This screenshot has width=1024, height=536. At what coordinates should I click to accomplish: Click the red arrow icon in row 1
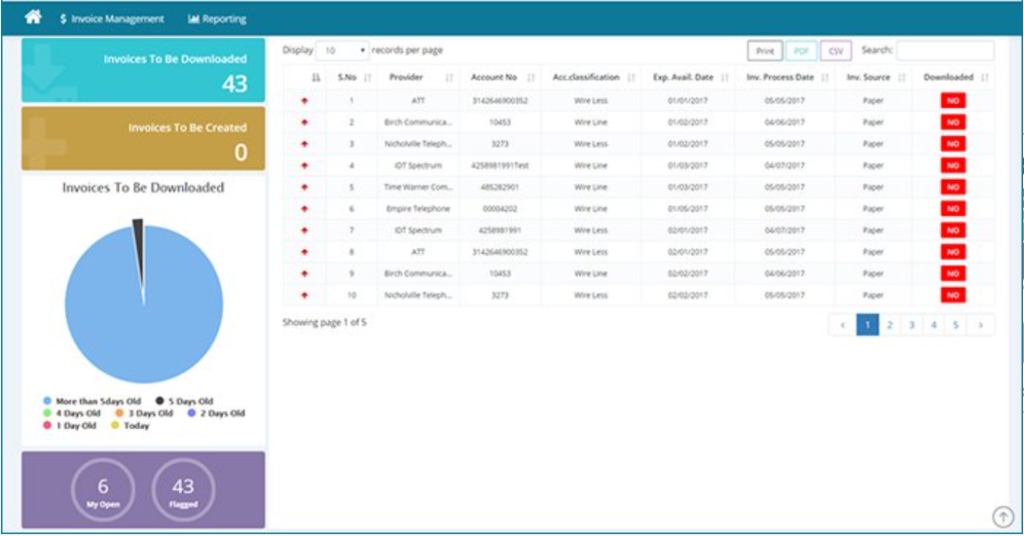[304, 101]
